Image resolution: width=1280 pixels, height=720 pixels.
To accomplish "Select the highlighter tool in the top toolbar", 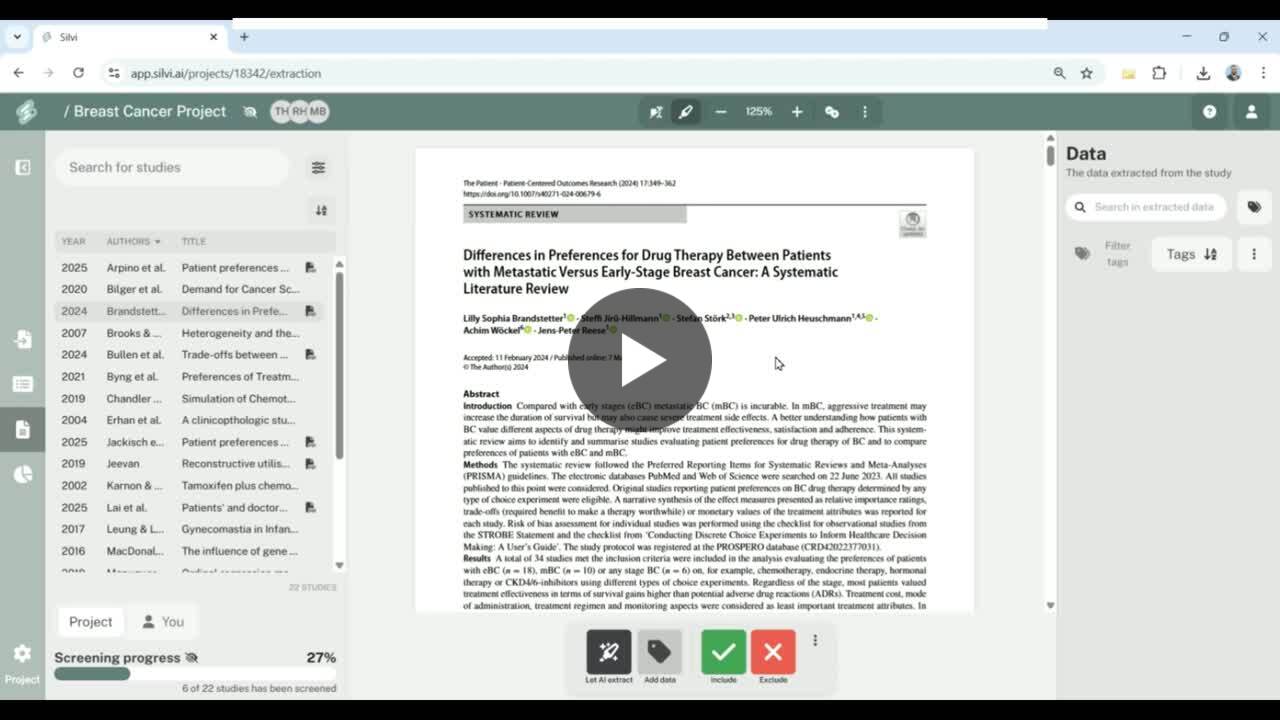I will pos(685,111).
